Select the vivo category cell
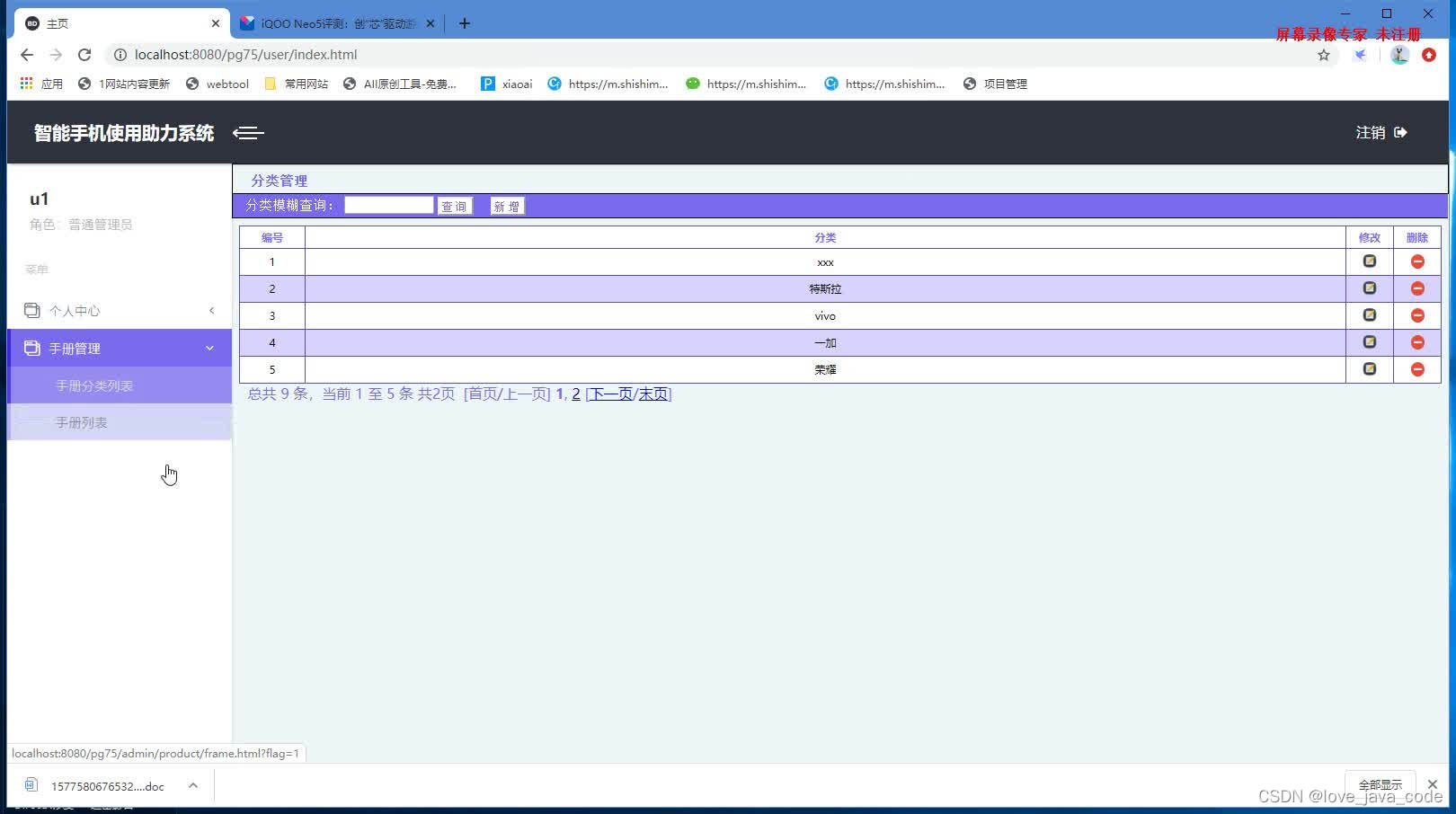1456x814 pixels. 825,315
